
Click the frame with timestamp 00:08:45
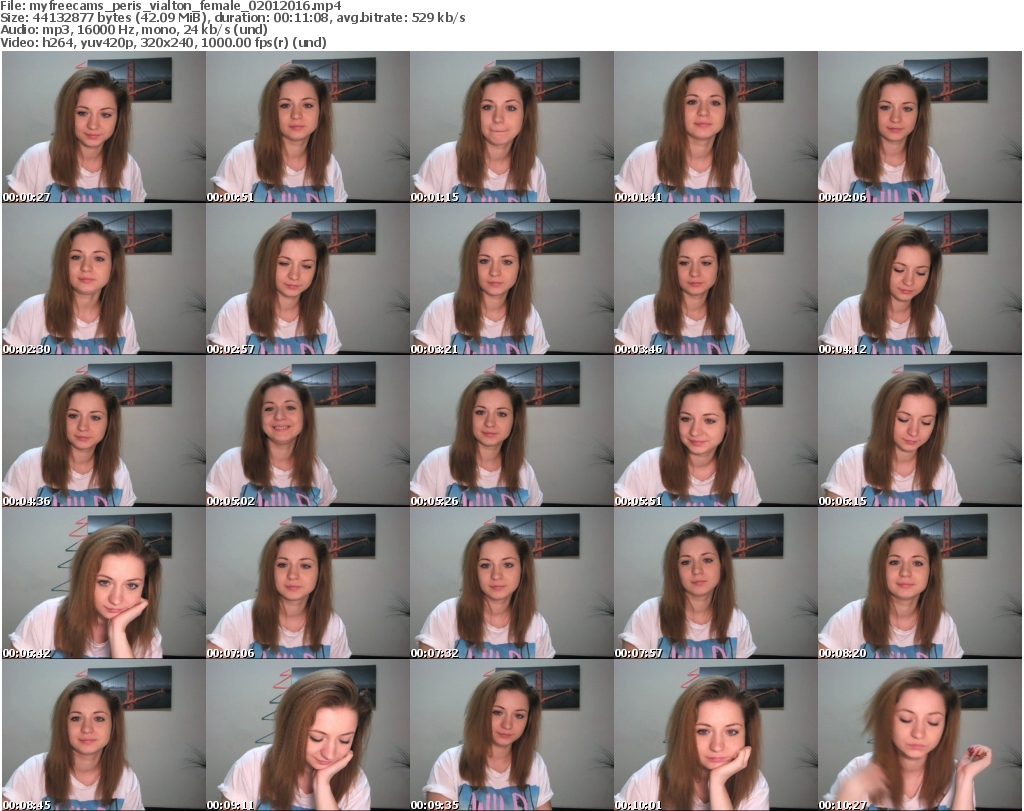coord(104,735)
